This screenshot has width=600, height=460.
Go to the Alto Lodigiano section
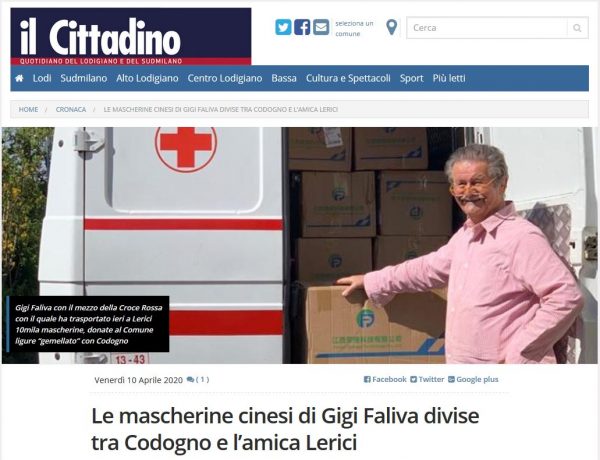(x=147, y=78)
